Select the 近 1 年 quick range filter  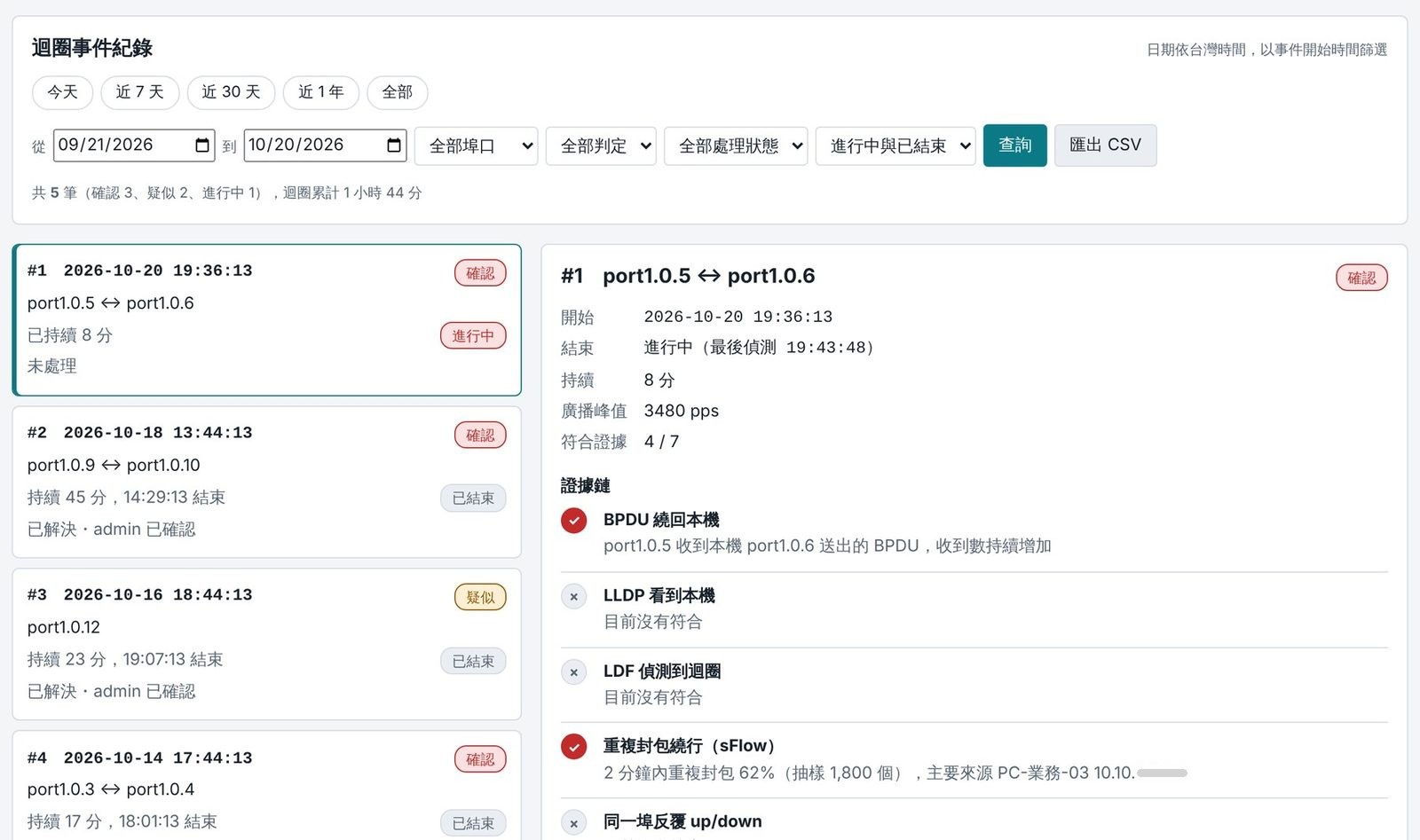pyautogui.click(x=320, y=92)
